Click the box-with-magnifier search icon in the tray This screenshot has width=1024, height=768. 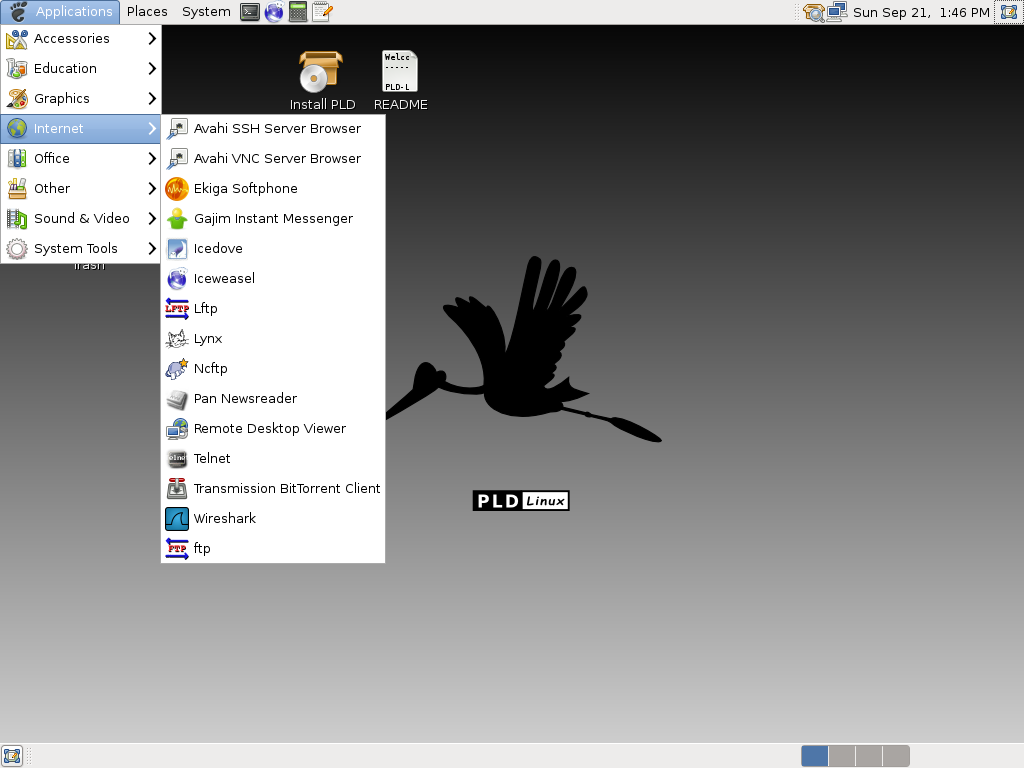pyautogui.click(x=814, y=12)
